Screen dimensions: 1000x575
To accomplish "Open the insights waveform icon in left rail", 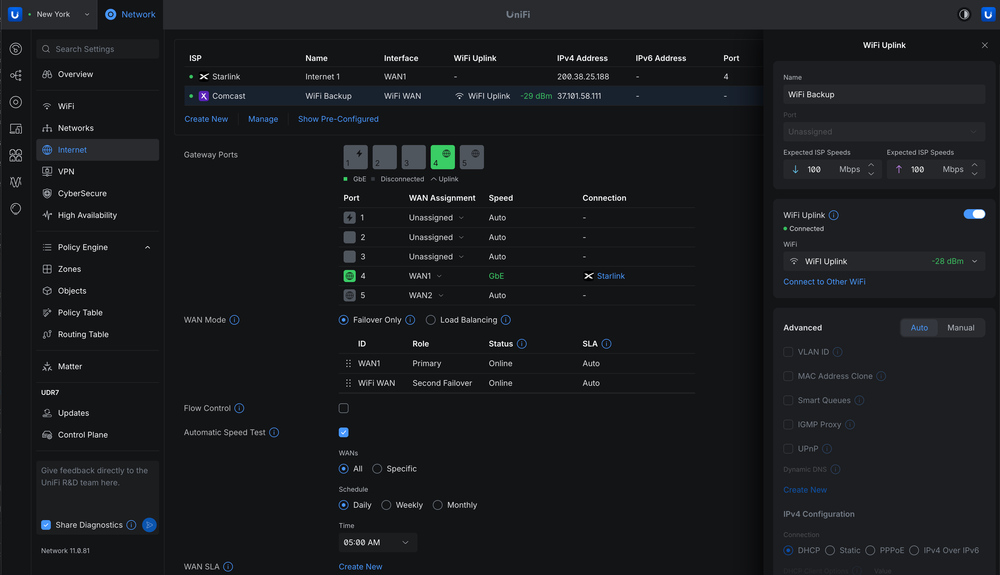I will pos(16,182).
